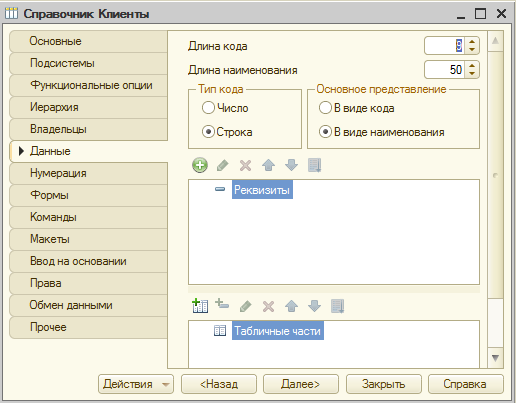
Task: Select Число code type radio button
Action: coord(208,108)
